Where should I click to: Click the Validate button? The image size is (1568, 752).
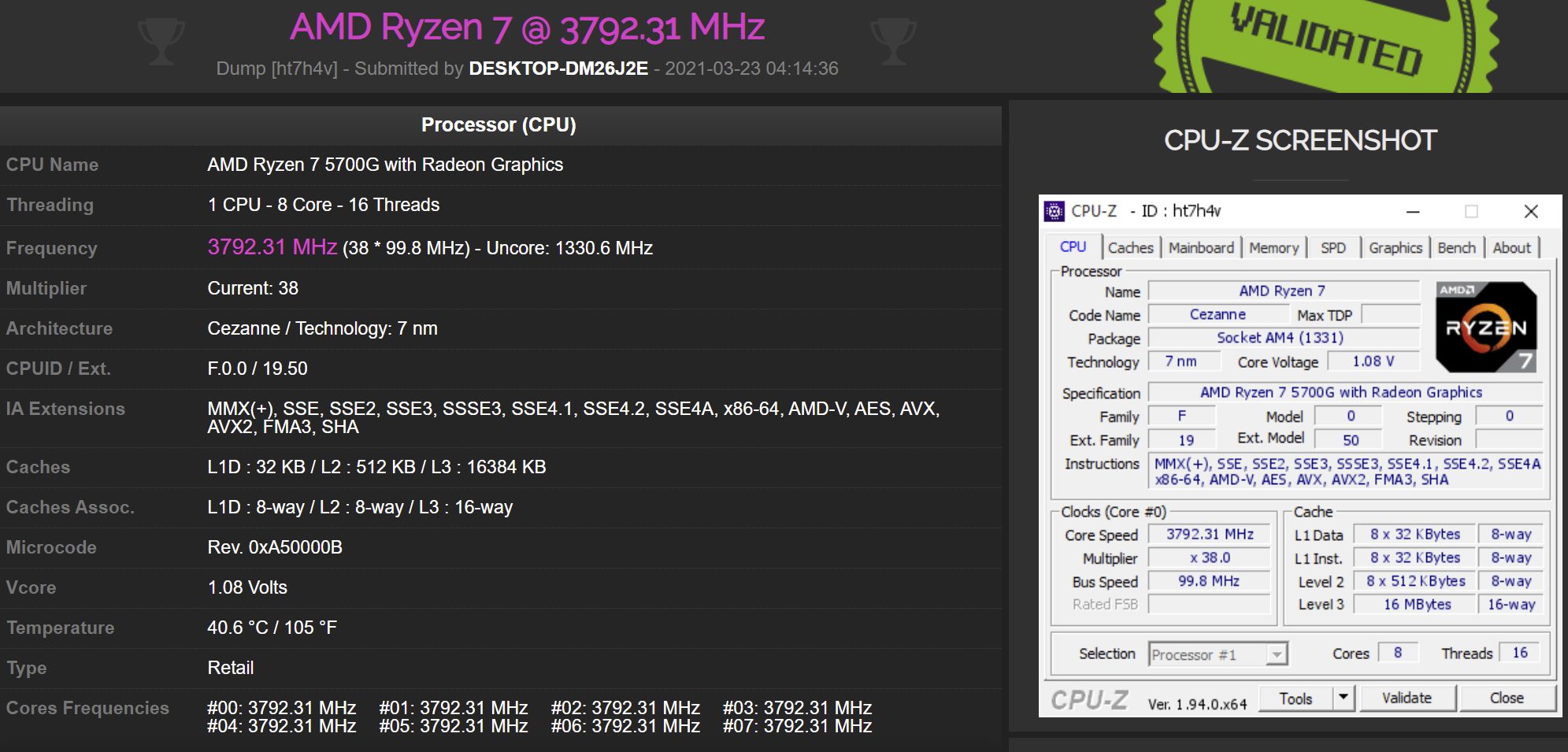[1407, 698]
